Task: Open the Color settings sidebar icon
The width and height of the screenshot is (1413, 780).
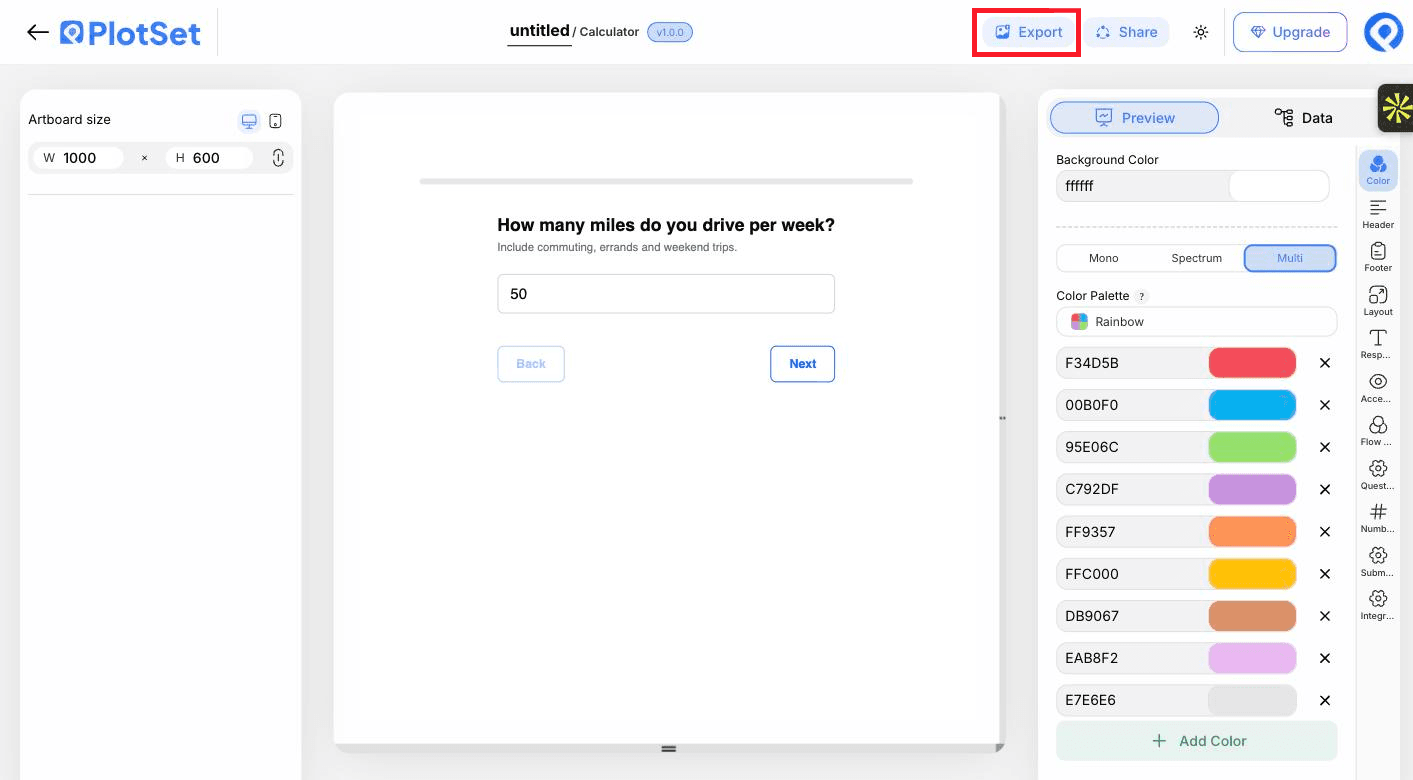Action: 1378,170
